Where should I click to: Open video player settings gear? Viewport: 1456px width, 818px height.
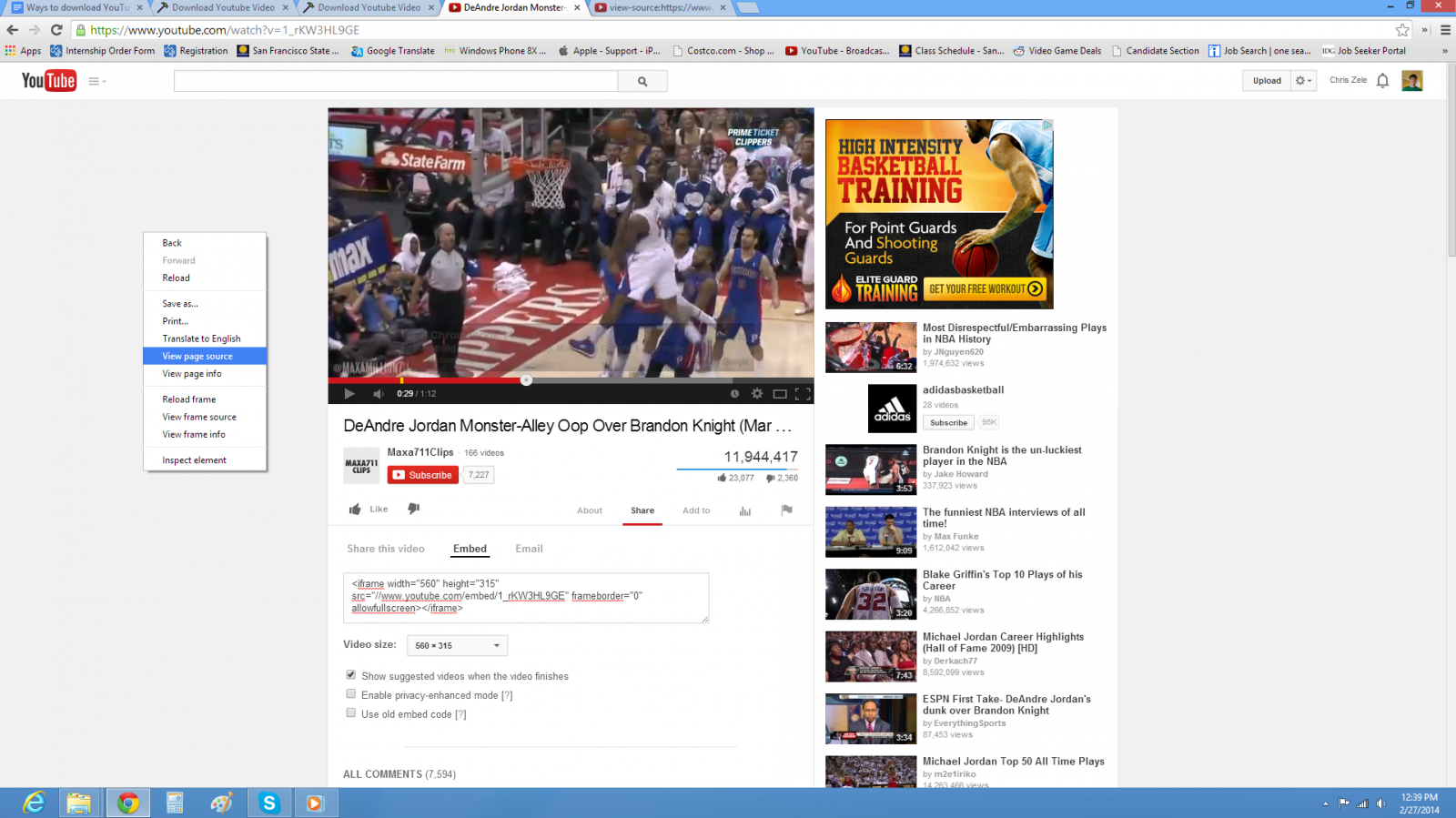click(x=757, y=394)
